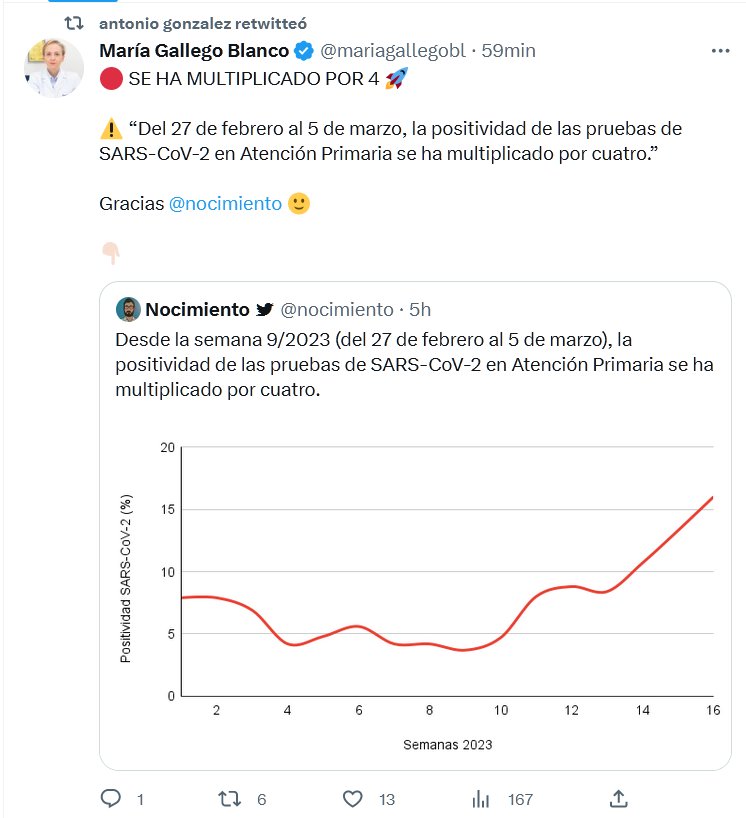Image resolution: width=746 pixels, height=818 pixels.
Task: Open the Nocimiento quoted author name
Action: (198, 309)
